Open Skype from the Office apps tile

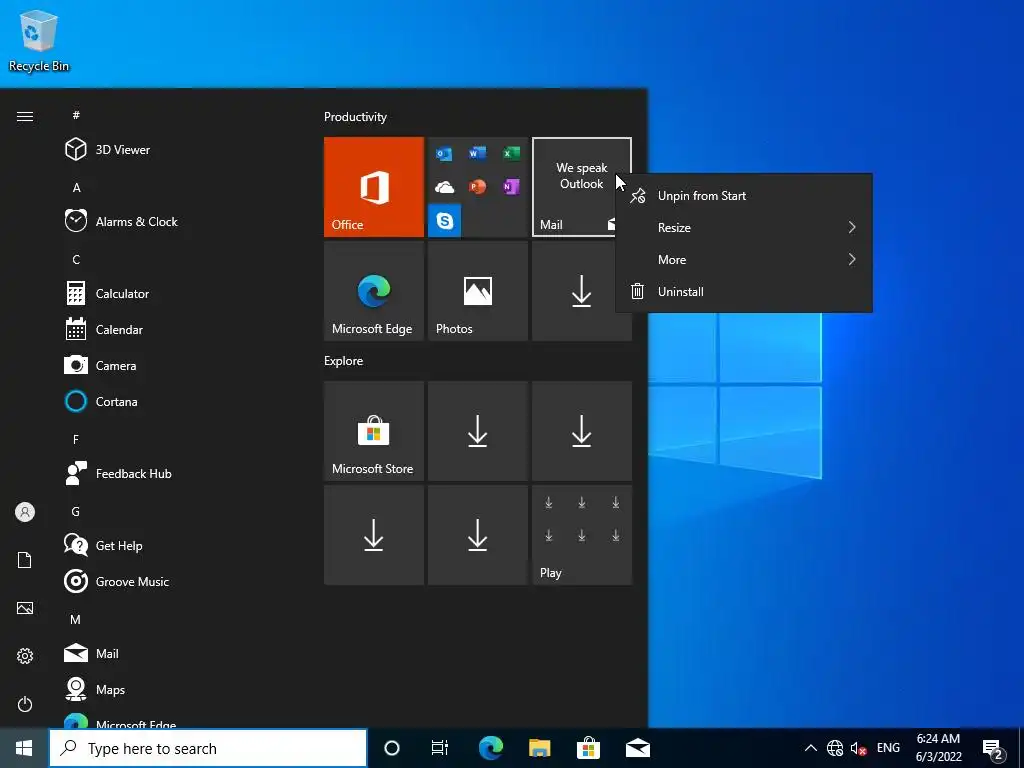tap(445, 220)
